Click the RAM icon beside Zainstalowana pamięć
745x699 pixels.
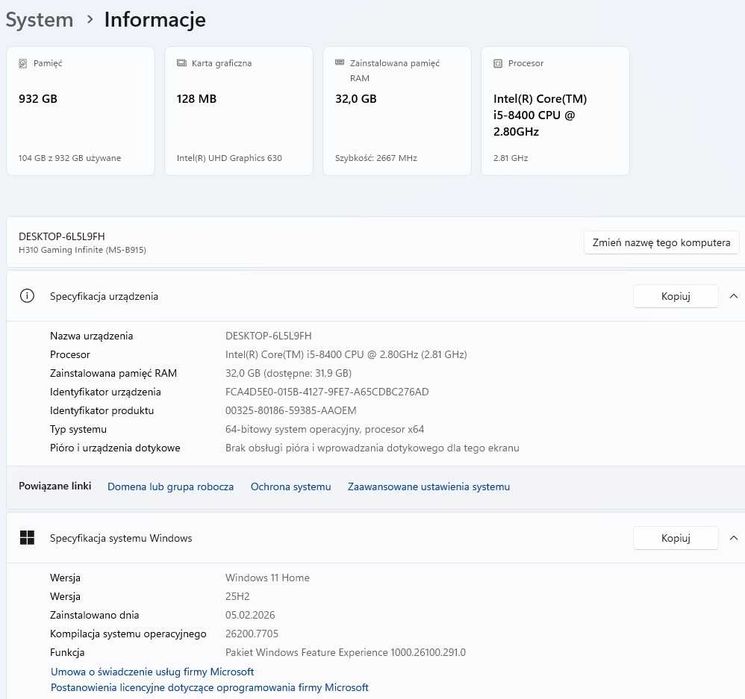340,62
